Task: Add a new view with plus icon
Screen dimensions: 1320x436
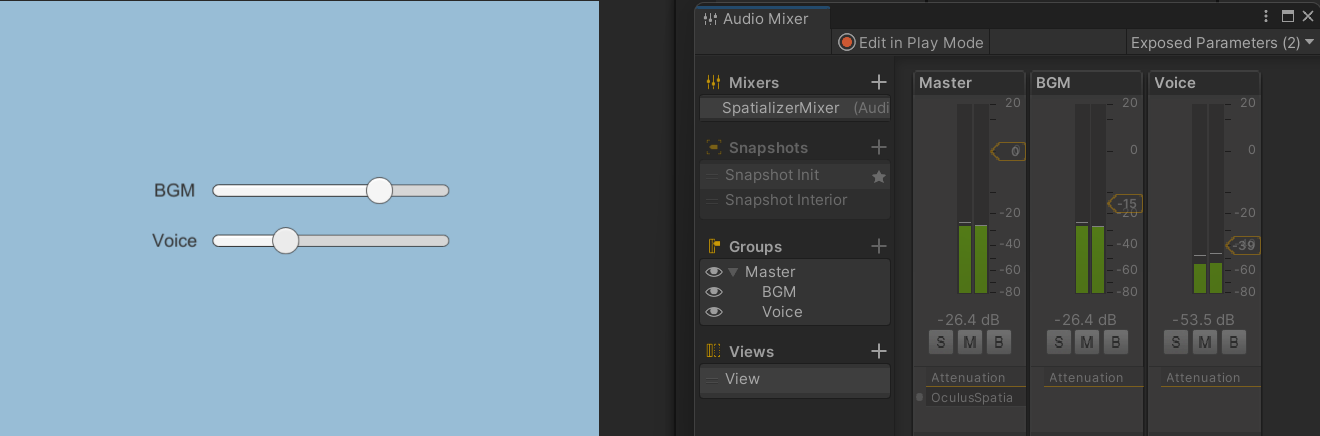Action: click(879, 351)
